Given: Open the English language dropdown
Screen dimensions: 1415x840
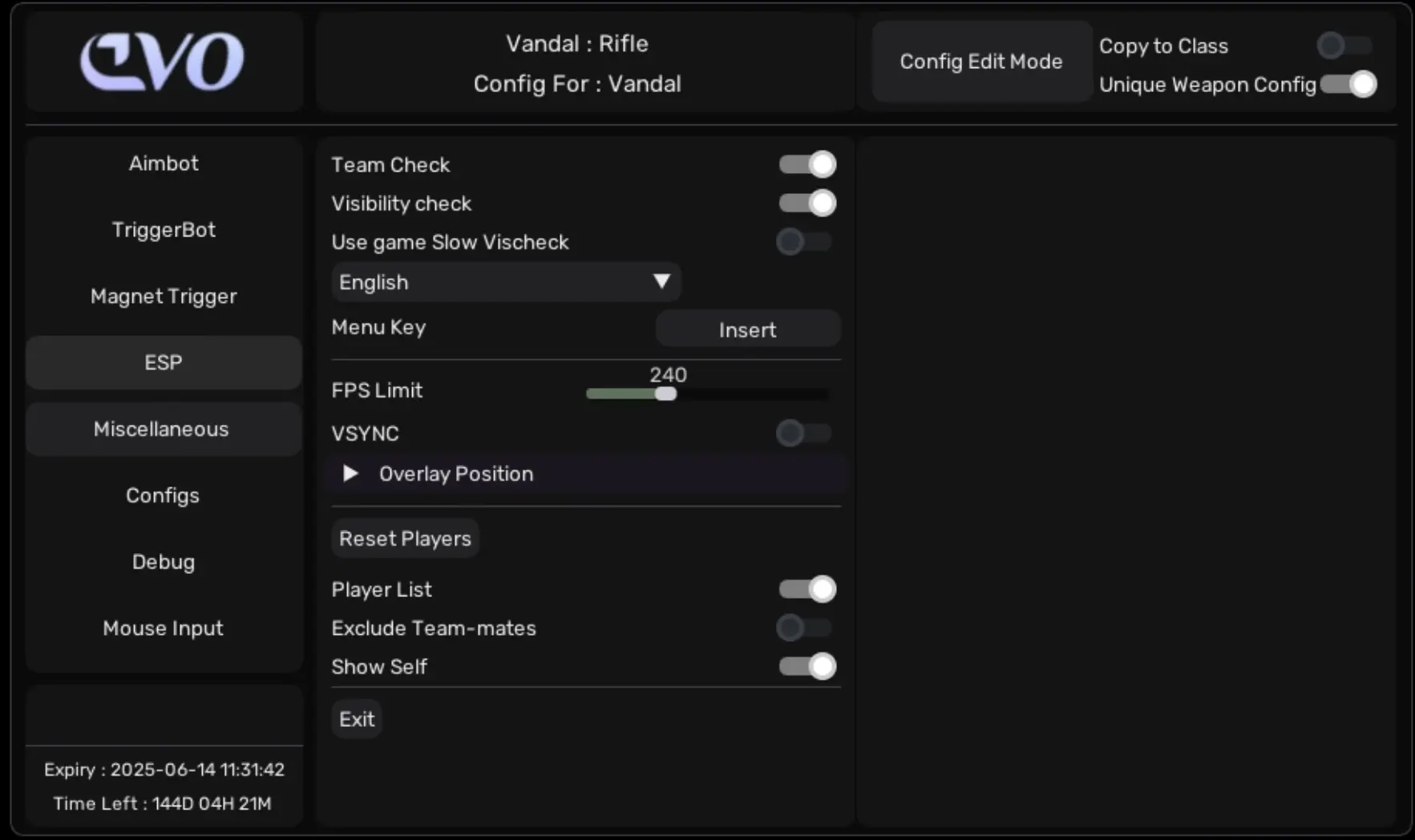Looking at the screenshot, I should [x=506, y=282].
